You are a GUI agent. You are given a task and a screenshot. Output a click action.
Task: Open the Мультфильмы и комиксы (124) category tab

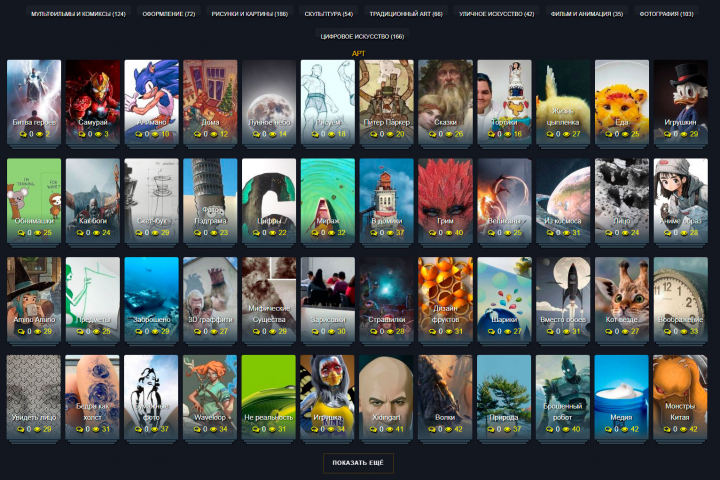(x=78, y=14)
